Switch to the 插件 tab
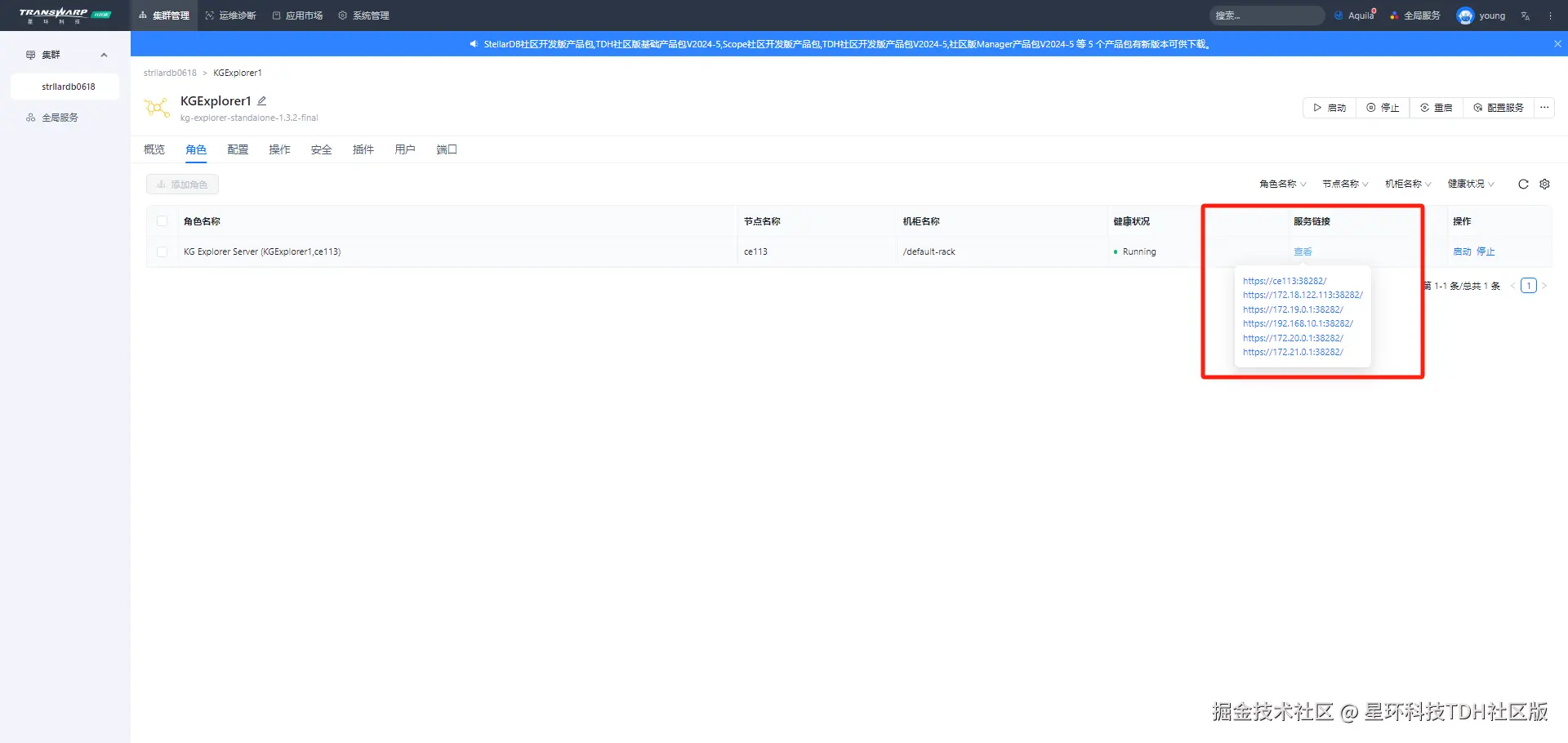Screen dimensions: 1568x743 [x=363, y=149]
